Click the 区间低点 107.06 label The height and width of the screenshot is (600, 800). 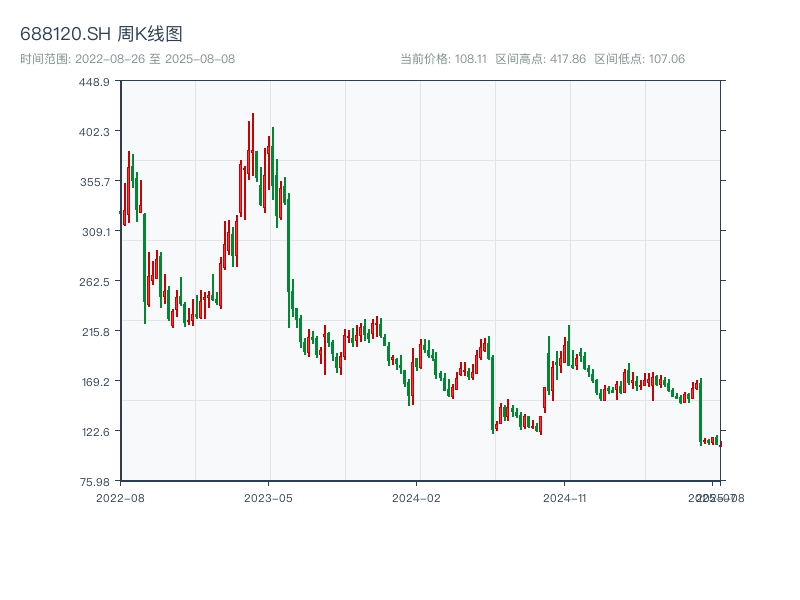pos(640,59)
